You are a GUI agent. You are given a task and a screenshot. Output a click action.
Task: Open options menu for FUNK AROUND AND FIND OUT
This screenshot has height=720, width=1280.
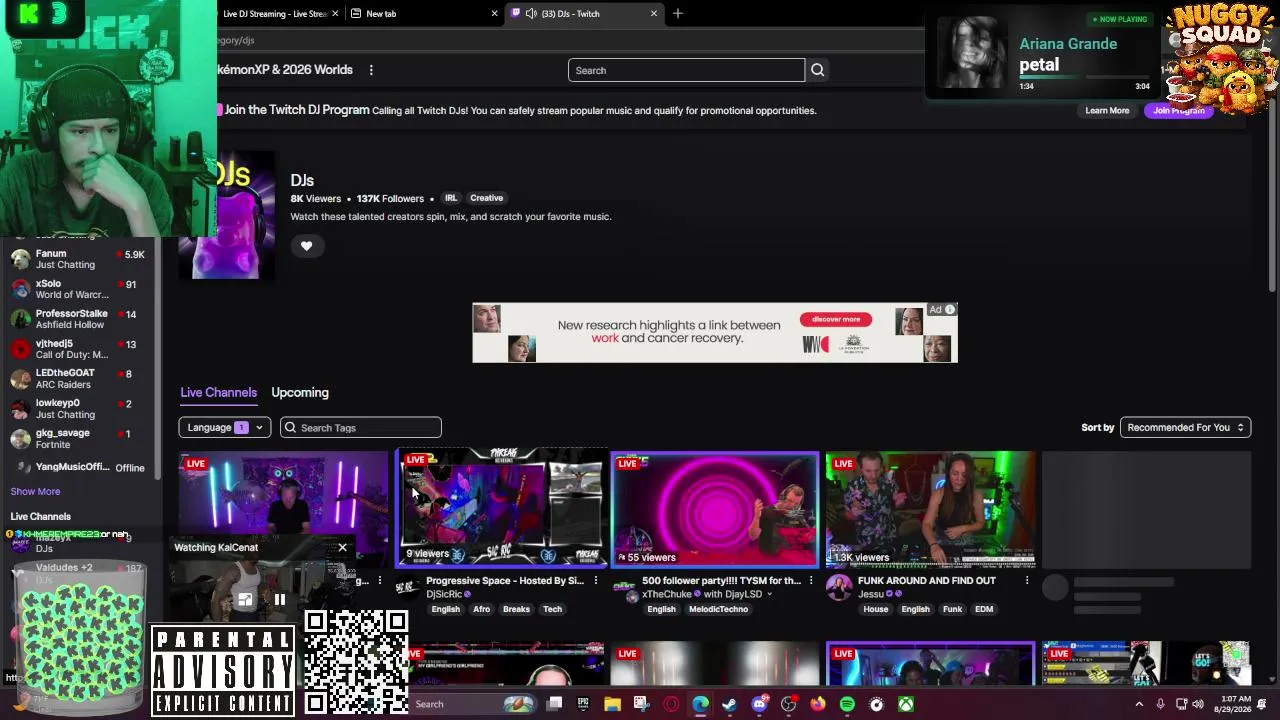pos(1027,581)
